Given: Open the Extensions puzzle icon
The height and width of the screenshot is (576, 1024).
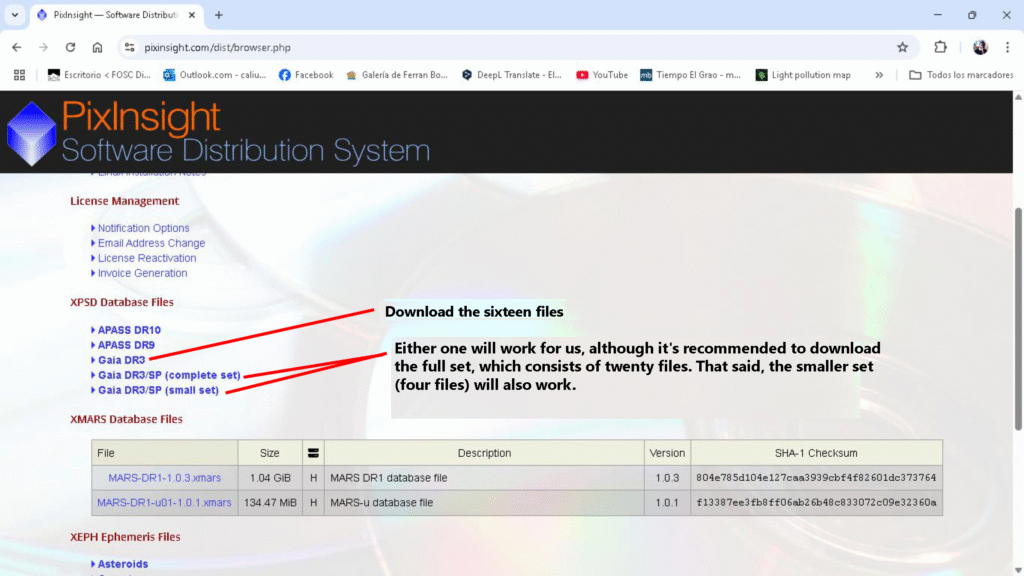Looking at the screenshot, I should pos(940,47).
